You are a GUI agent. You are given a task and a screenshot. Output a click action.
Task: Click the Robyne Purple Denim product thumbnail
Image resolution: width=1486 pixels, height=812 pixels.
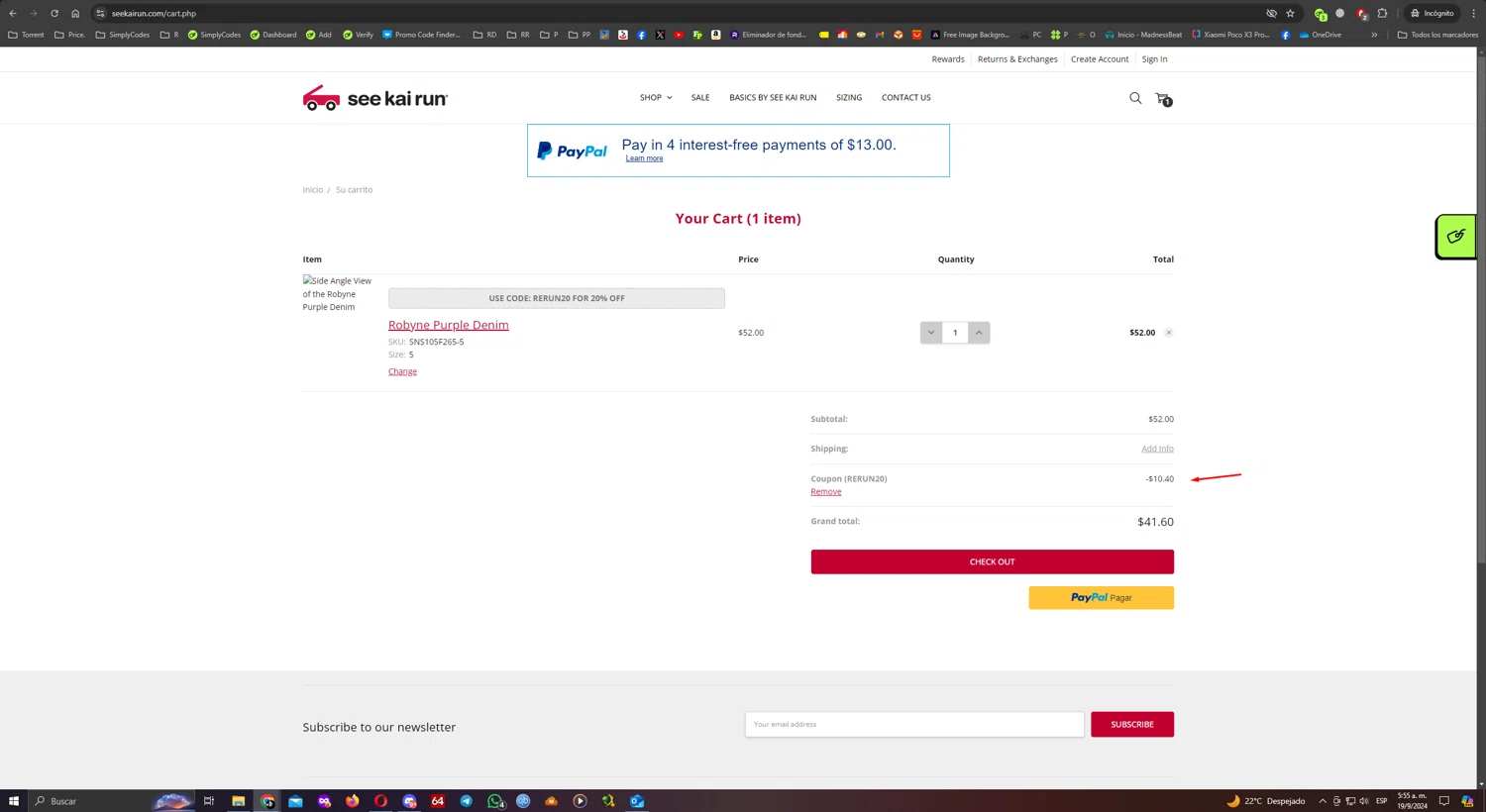coord(338,294)
